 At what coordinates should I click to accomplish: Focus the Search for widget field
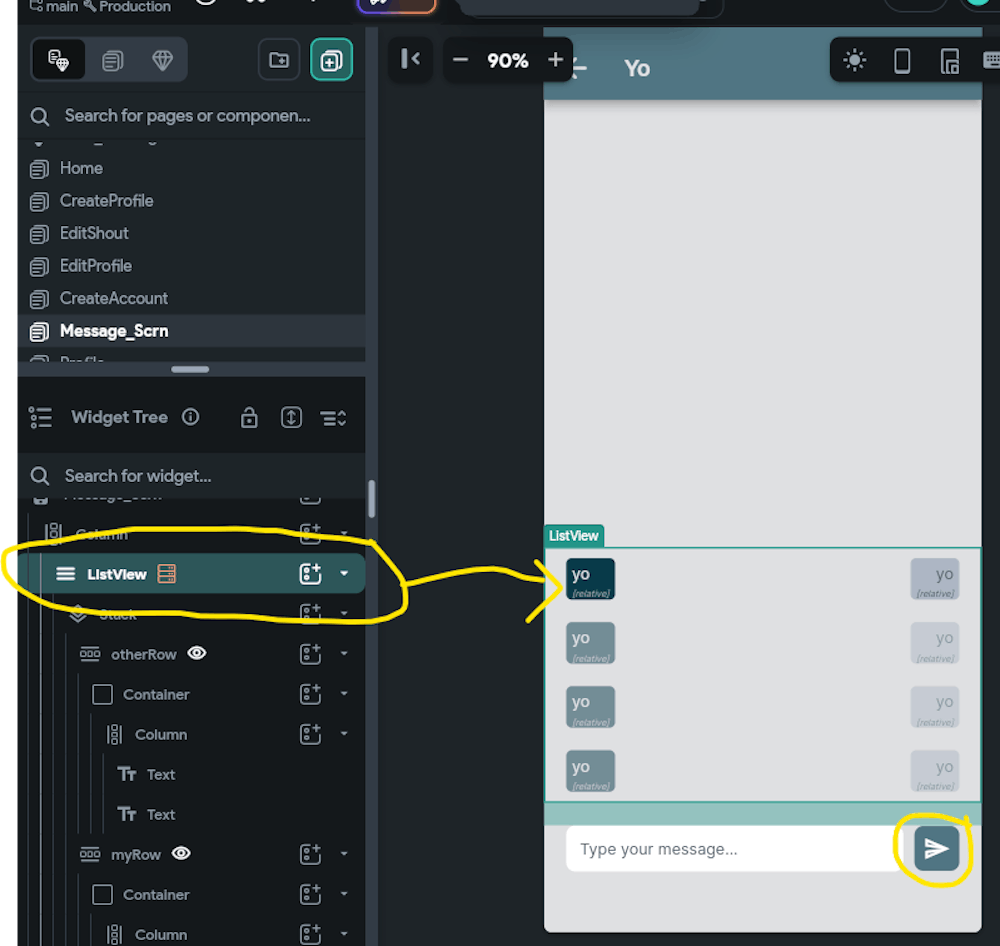coord(191,476)
